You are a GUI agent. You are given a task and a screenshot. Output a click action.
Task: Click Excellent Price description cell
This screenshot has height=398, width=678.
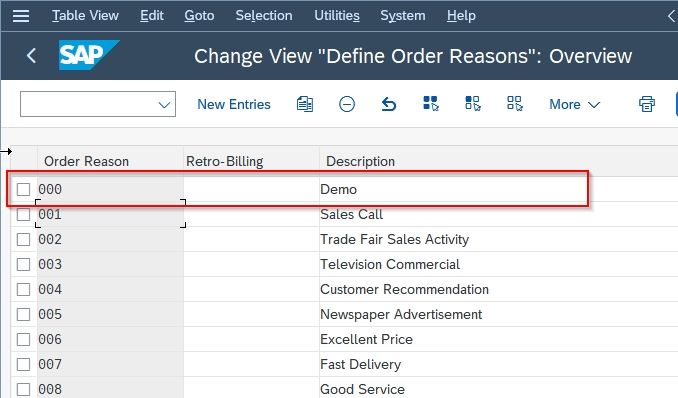click(x=499, y=339)
